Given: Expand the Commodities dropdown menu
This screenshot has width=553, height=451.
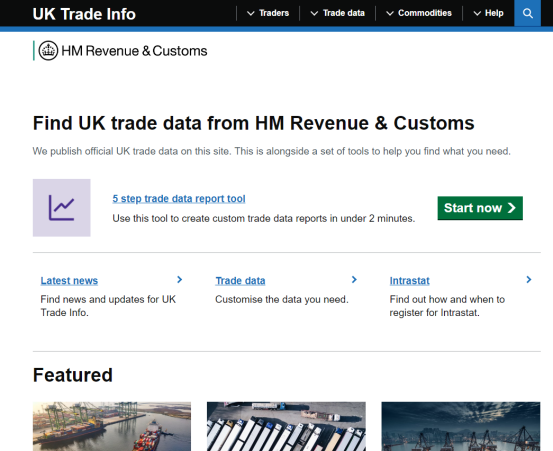Looking at the screenshot, I should pyautogui.click(x=419, y=13).
